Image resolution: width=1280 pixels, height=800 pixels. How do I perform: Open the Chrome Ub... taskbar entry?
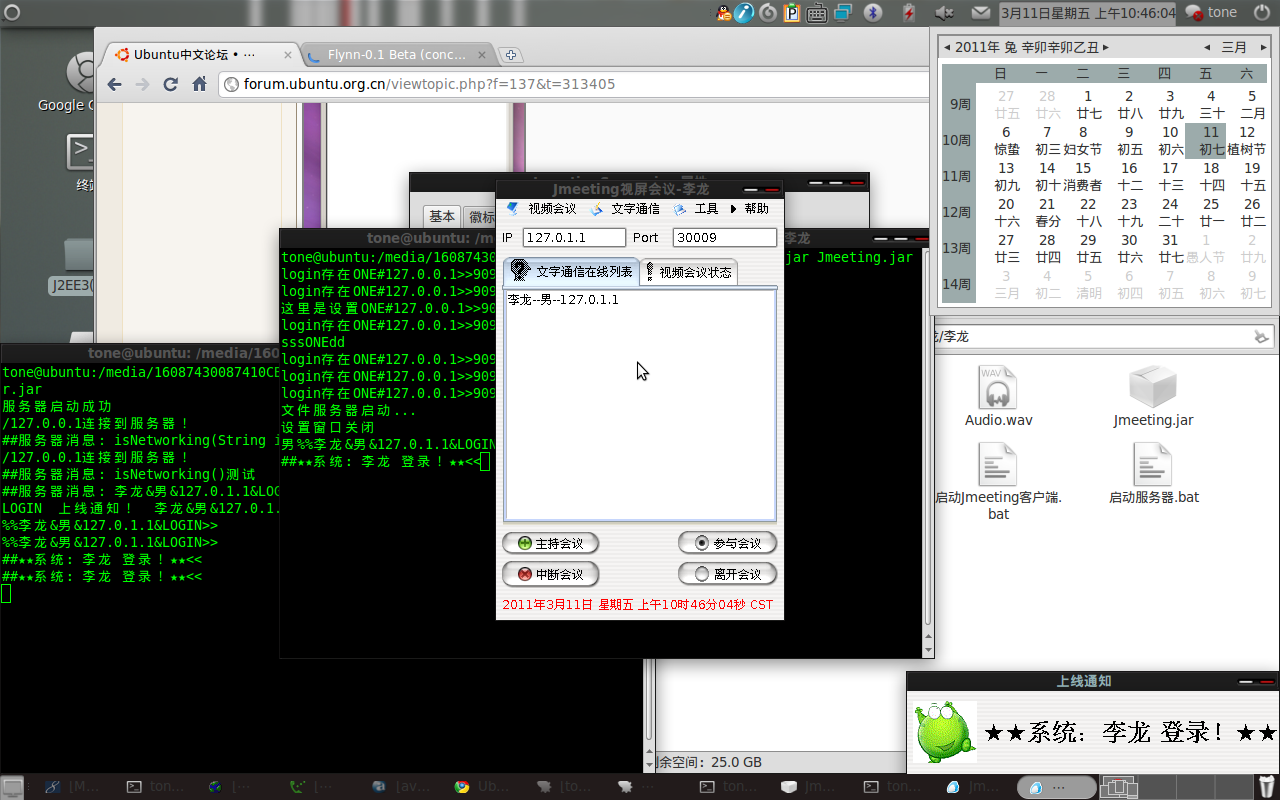point(483,787)
